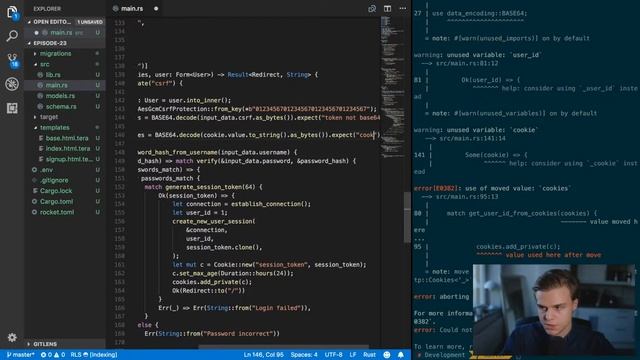Open the Extensions view icon
Screen dimensions: 640x360
(12, 108)
